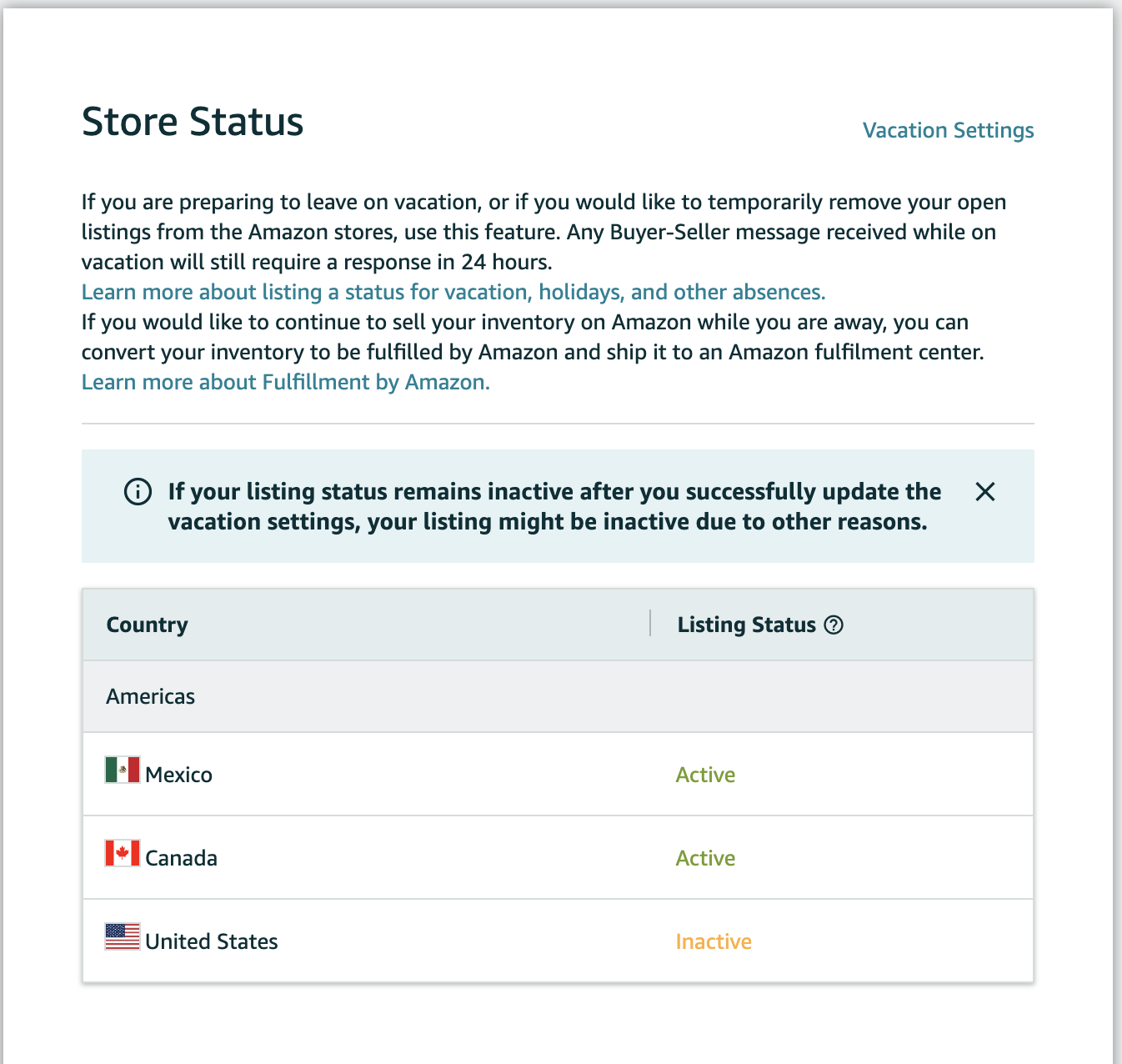Click Canada's Active listing status

pos(705,858)
